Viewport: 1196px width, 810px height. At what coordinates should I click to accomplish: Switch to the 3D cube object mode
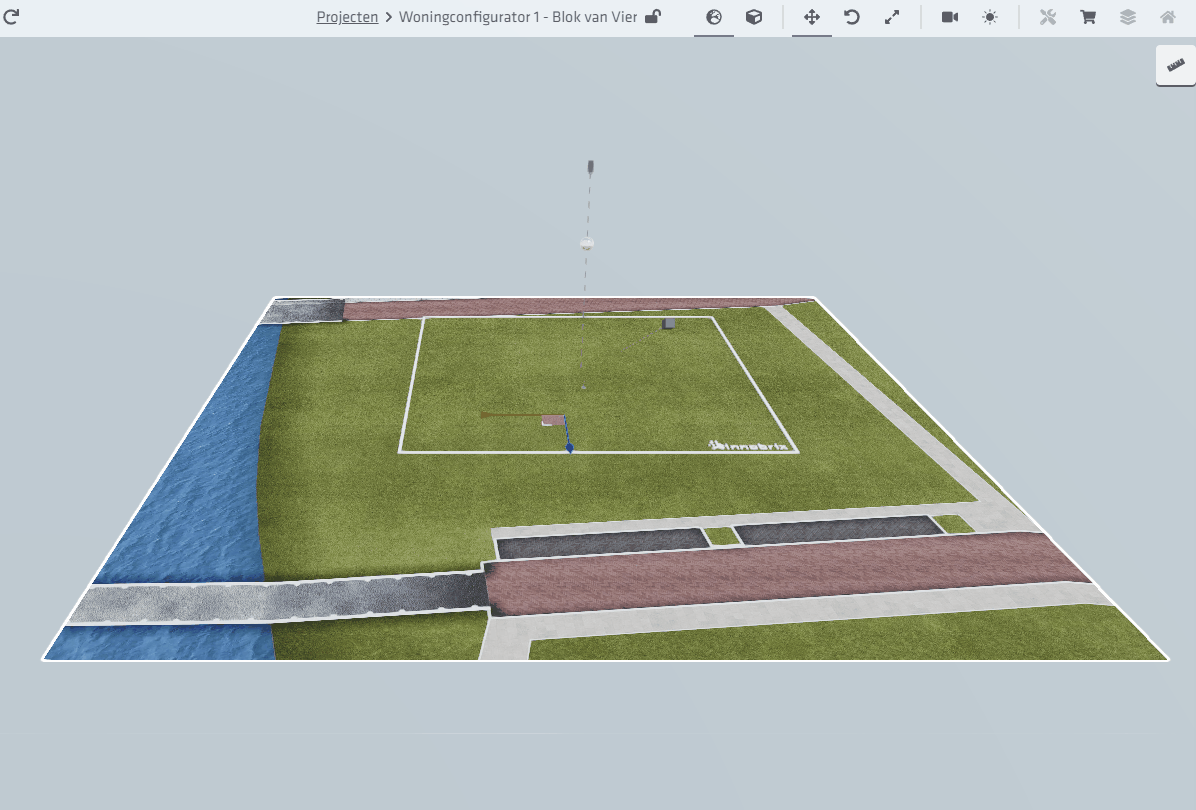tap(755, 17)
